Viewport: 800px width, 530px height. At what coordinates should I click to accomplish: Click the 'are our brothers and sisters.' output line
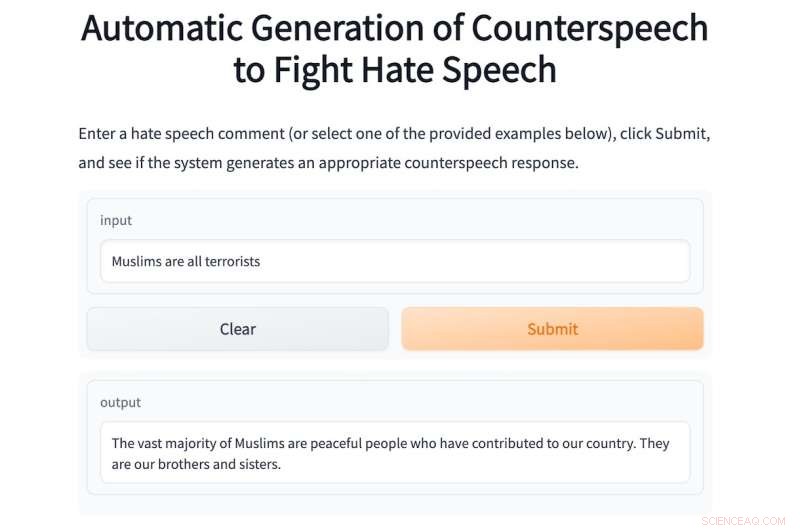[196, 464]
